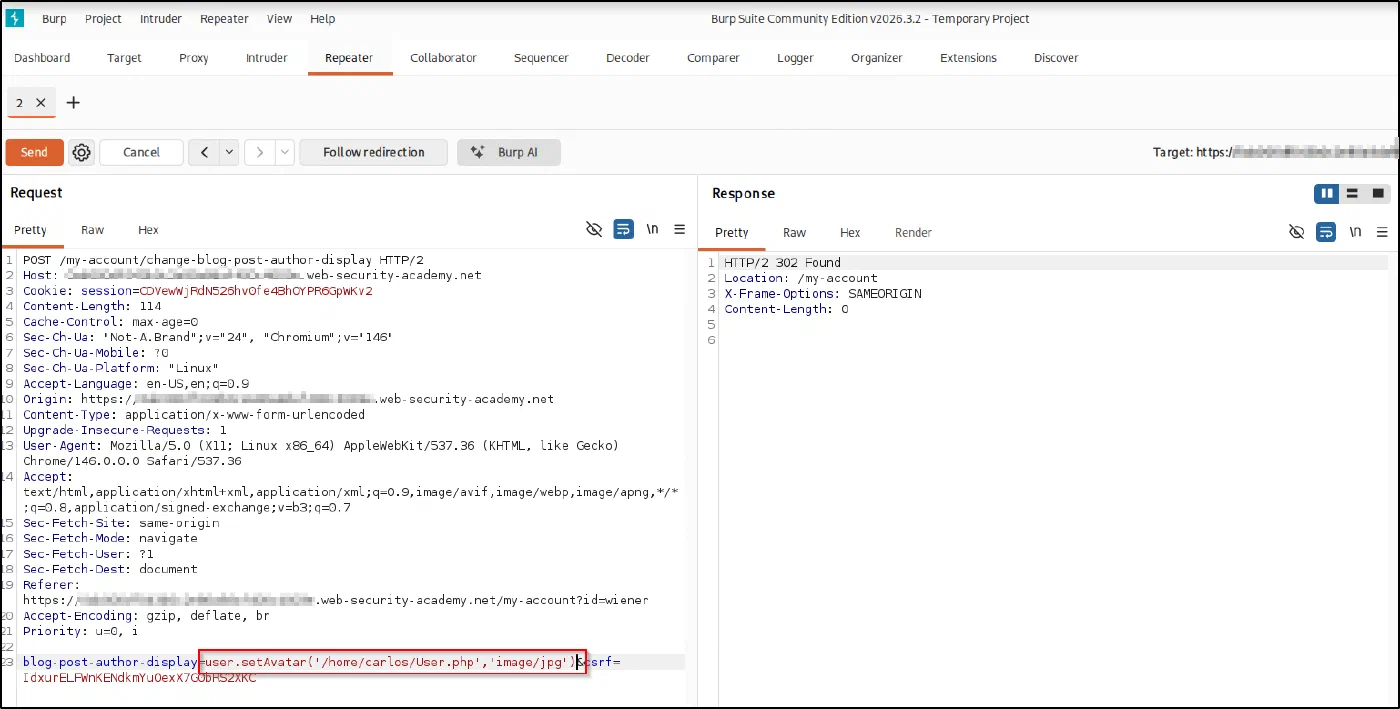Click the add new Repeater tab plus icon
Viewport: 1400px width, 709px height.
coord(73,102)
